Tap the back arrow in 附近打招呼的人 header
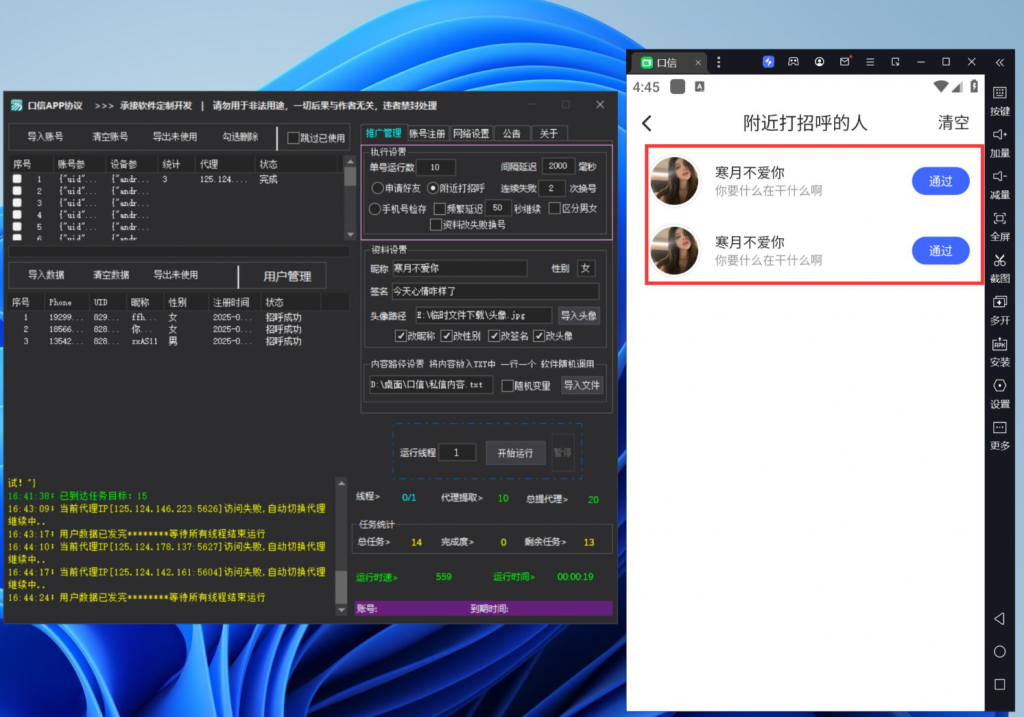 click(x=647, y=123)
